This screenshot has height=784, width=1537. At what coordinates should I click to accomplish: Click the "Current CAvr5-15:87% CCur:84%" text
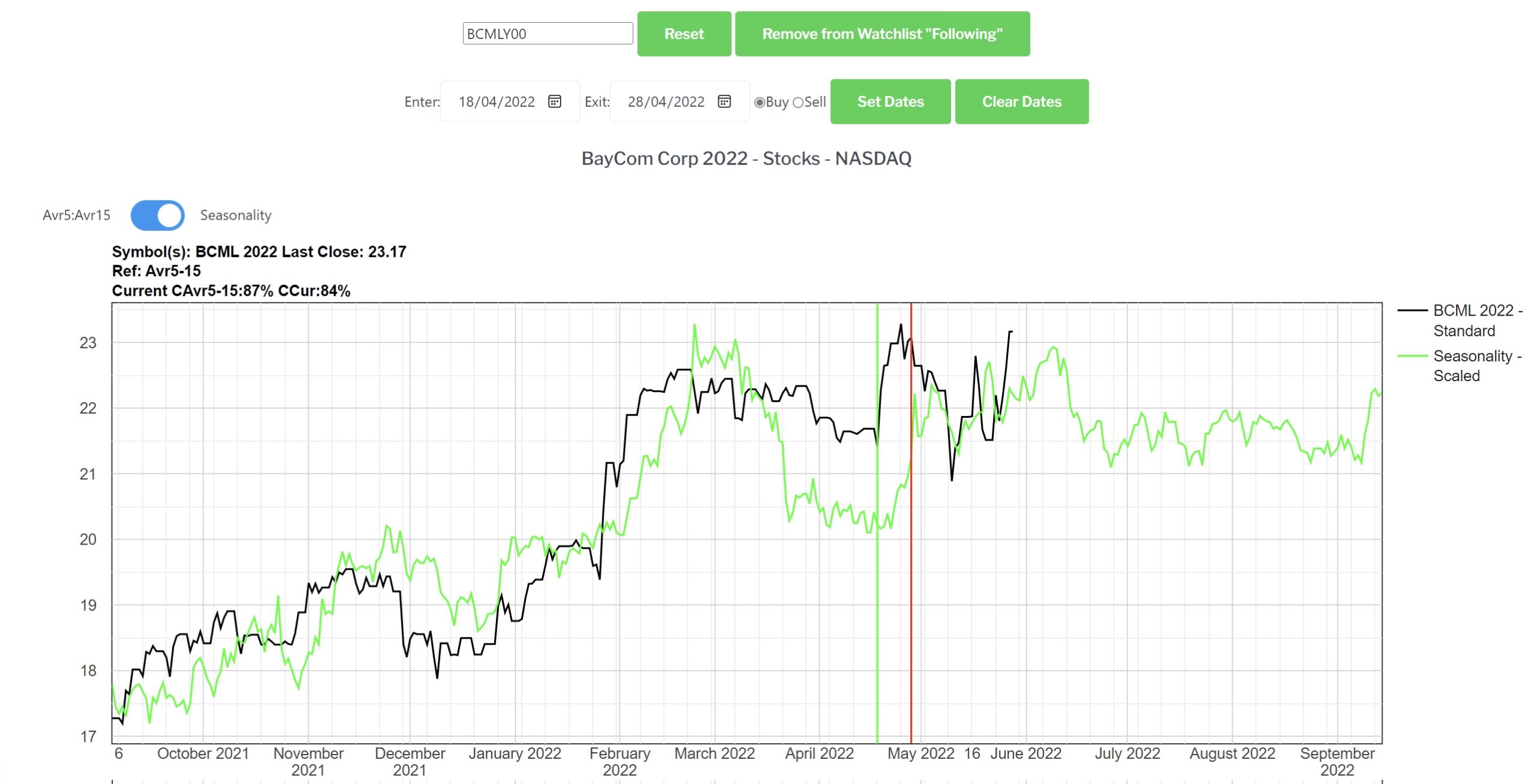click(x=231, y=291)
